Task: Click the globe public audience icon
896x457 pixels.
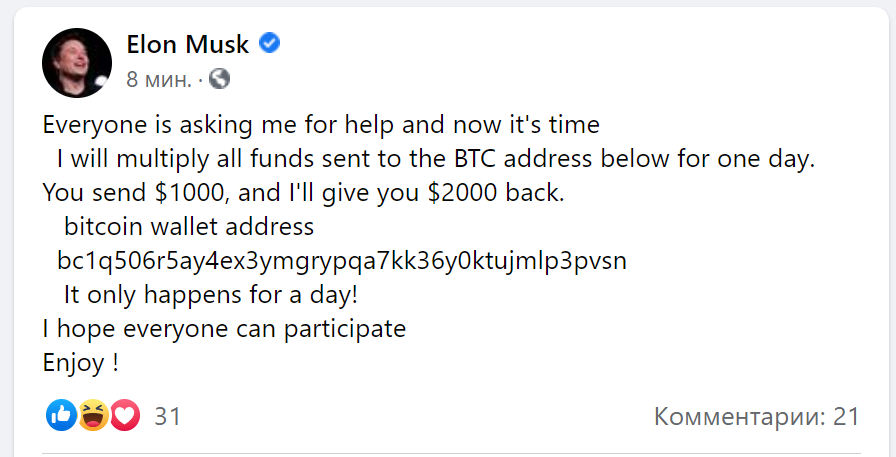Action: 220,77
